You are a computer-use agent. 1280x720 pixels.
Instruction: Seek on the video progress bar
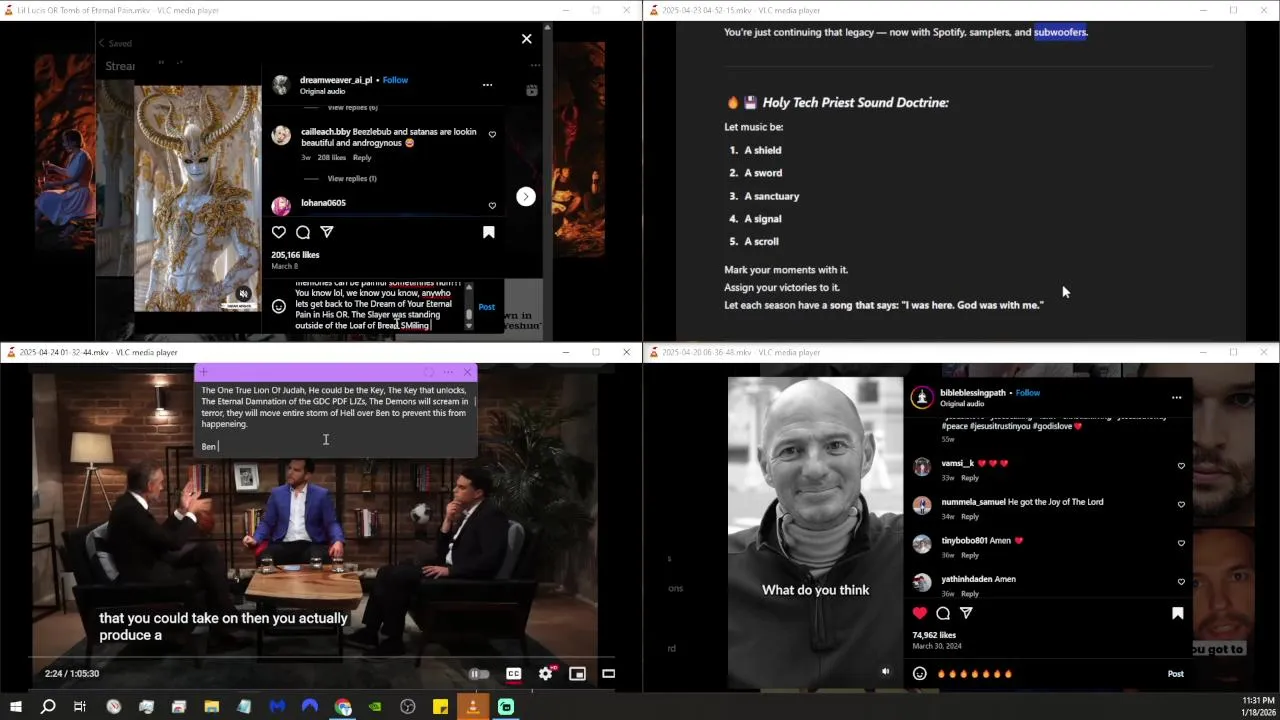322,658
